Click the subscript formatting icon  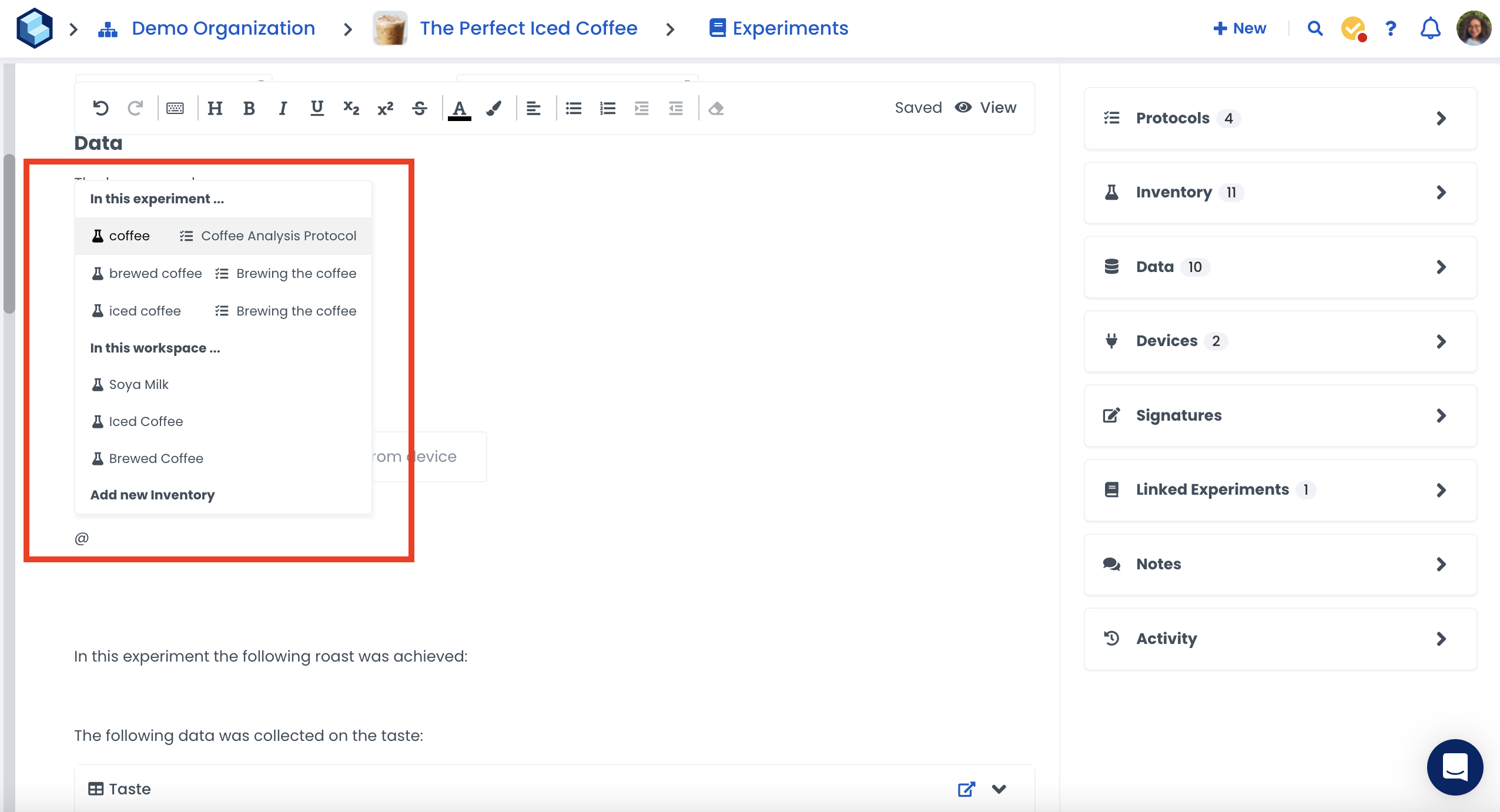(351, 108)
